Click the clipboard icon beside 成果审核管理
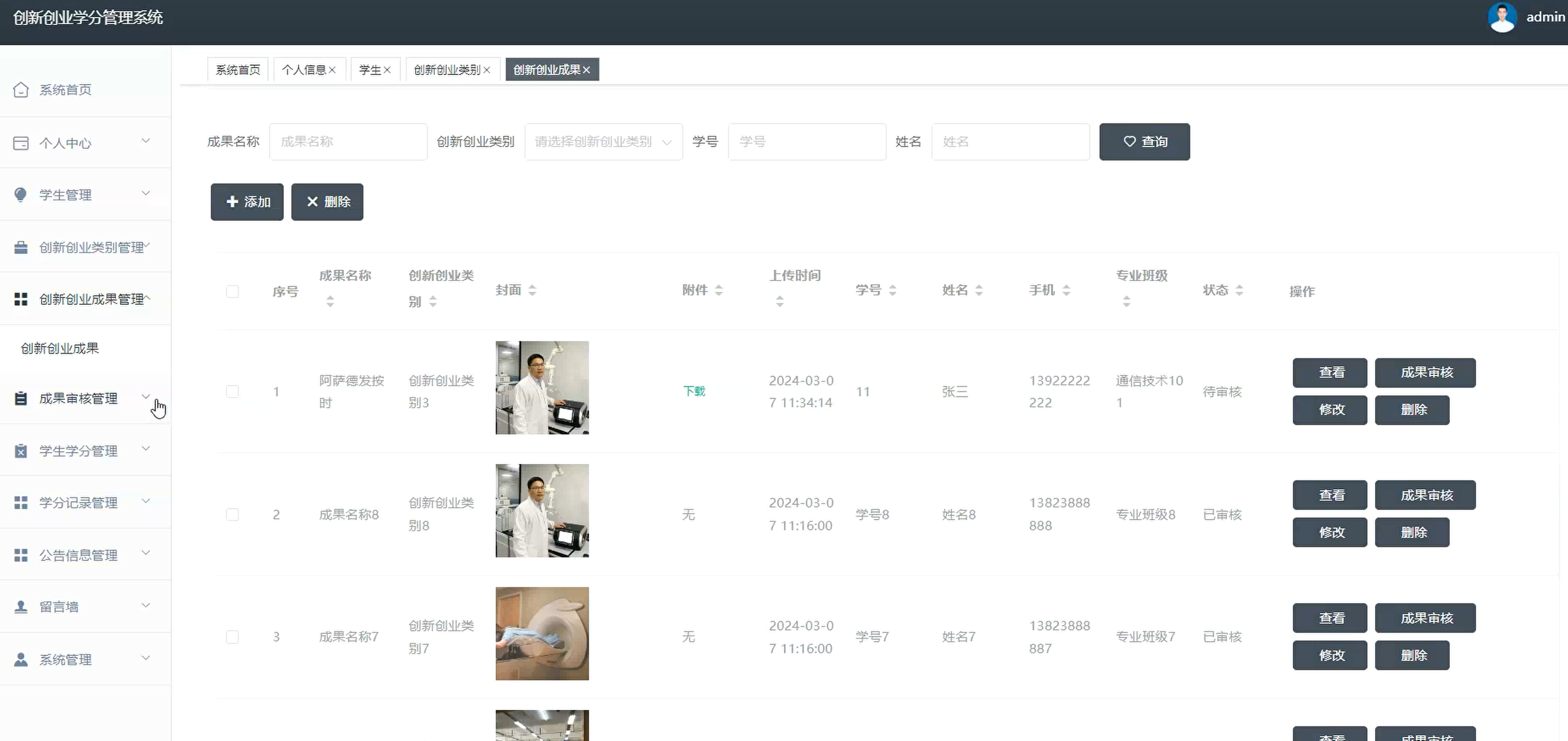The image size is (1568, 741). click(20, 398)
